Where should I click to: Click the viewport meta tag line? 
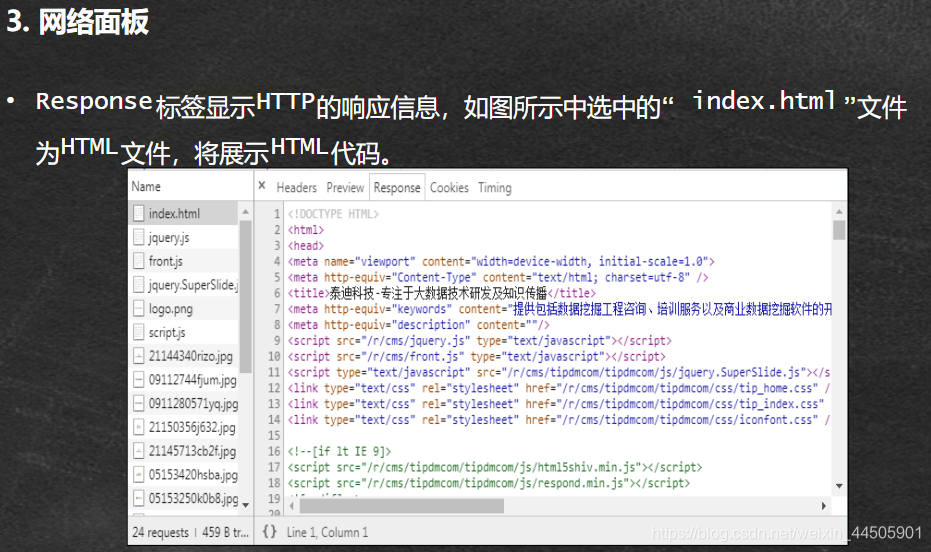point(501,261)
